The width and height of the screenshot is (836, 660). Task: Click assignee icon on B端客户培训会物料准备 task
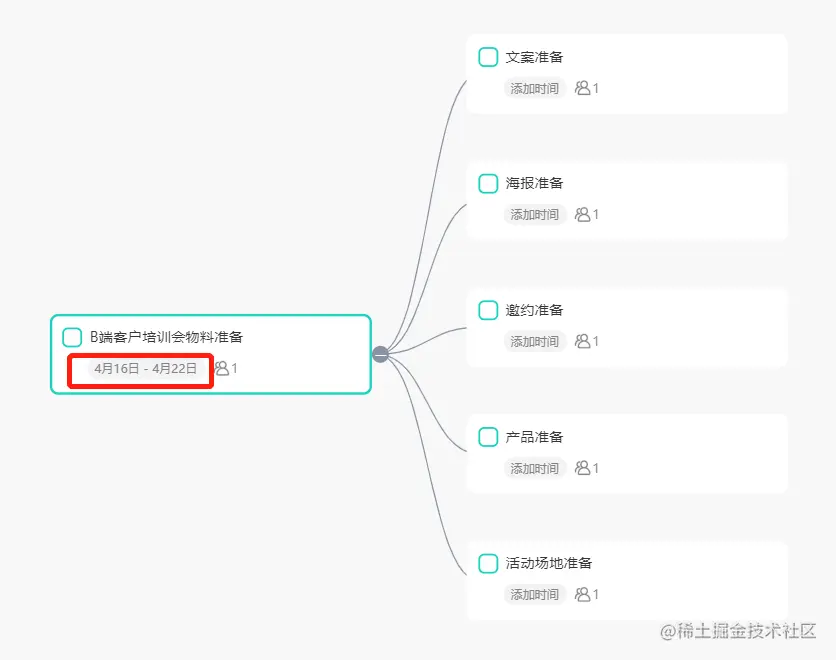[222, 368]
